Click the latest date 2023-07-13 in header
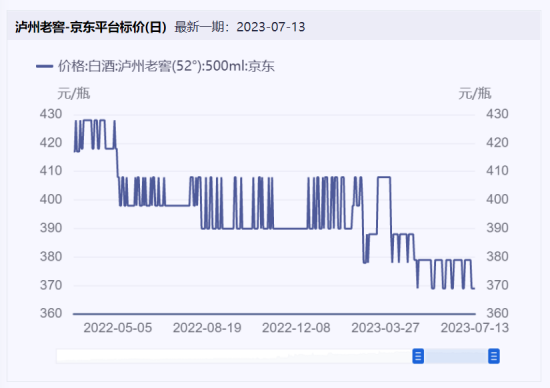The width and height of the screenshot is (550, 388). click(x=271, y=27)
